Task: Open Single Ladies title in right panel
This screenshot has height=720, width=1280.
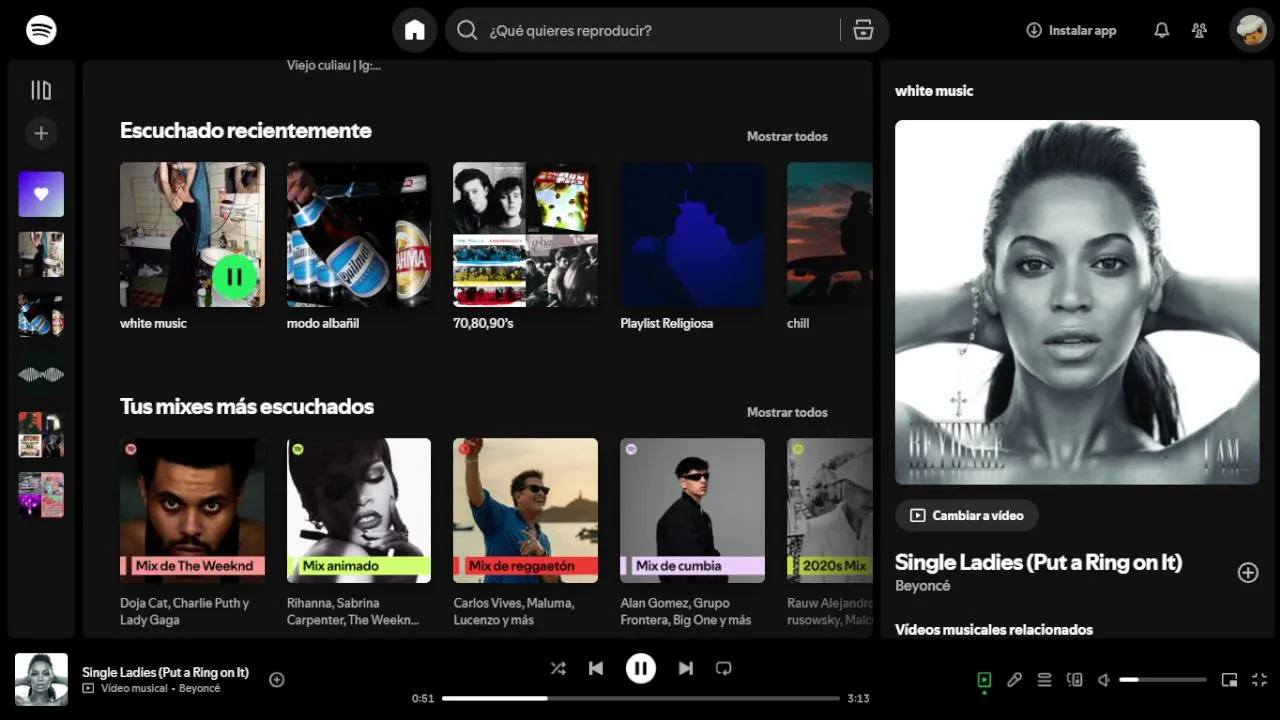Action: coord(1038,562)
